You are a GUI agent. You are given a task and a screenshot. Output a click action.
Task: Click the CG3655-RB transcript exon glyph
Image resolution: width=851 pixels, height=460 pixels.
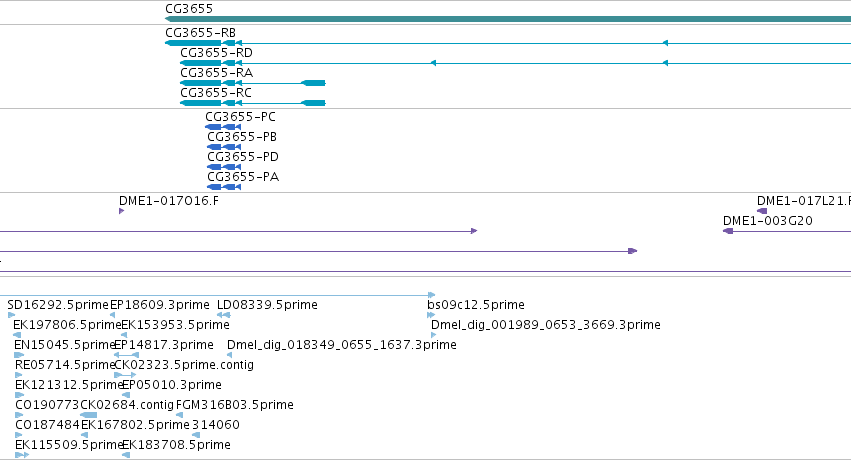pyautogui.click(x=193, y=43)
